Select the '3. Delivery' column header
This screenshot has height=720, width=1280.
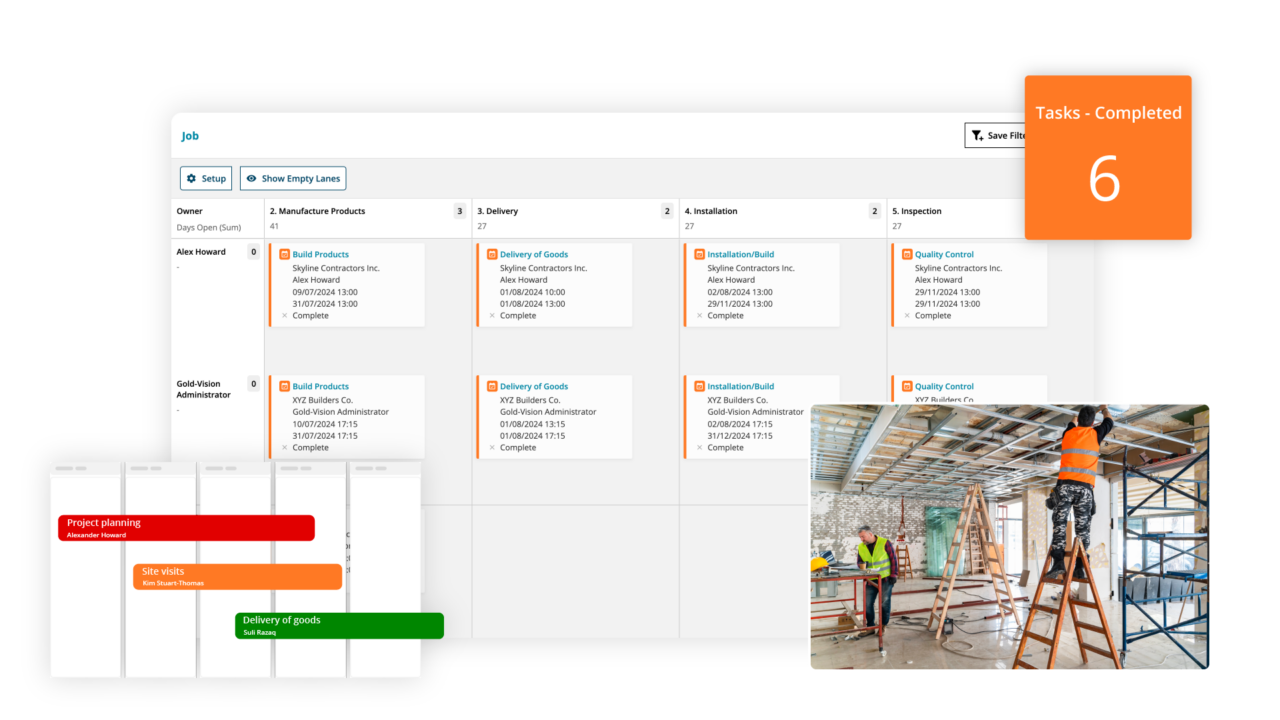(497, 212)
